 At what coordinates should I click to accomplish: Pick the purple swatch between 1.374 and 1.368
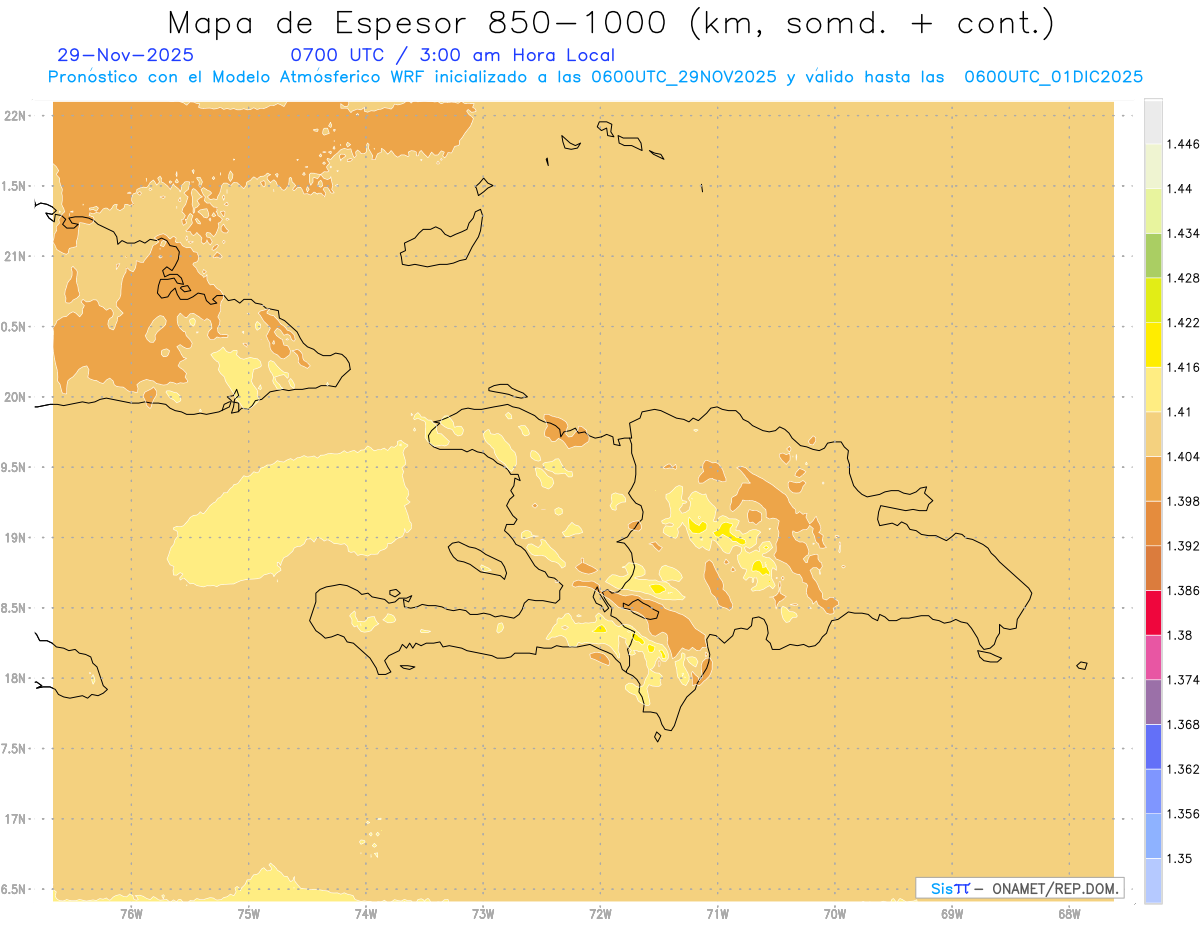[1153, 702]
